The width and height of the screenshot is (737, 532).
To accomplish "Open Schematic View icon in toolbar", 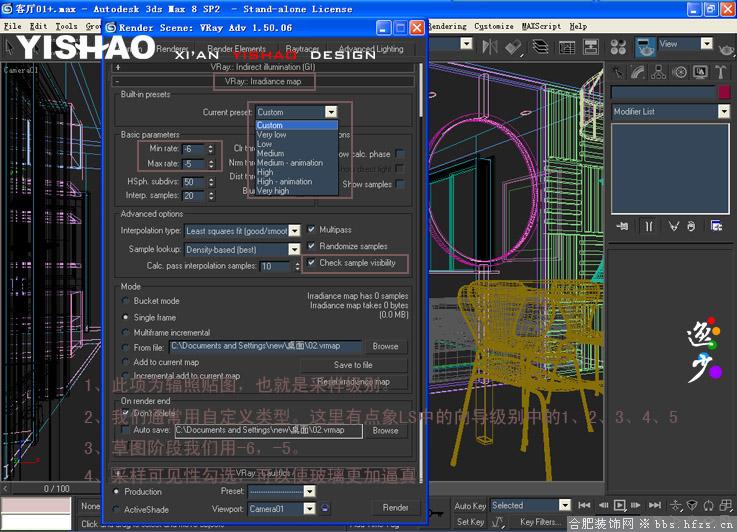I will pyautogui.click(x=591, y=47).
